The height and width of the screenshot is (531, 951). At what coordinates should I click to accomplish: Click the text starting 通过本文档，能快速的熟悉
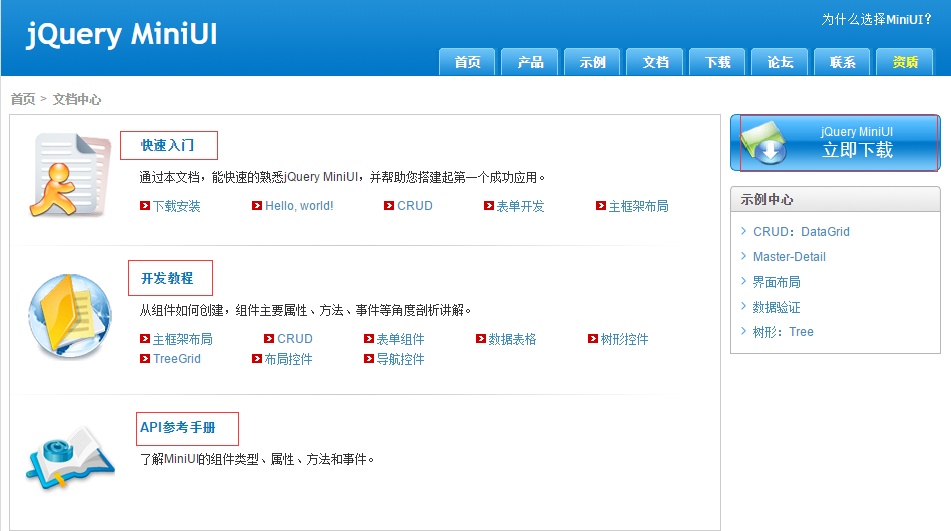tap(343, 177)
